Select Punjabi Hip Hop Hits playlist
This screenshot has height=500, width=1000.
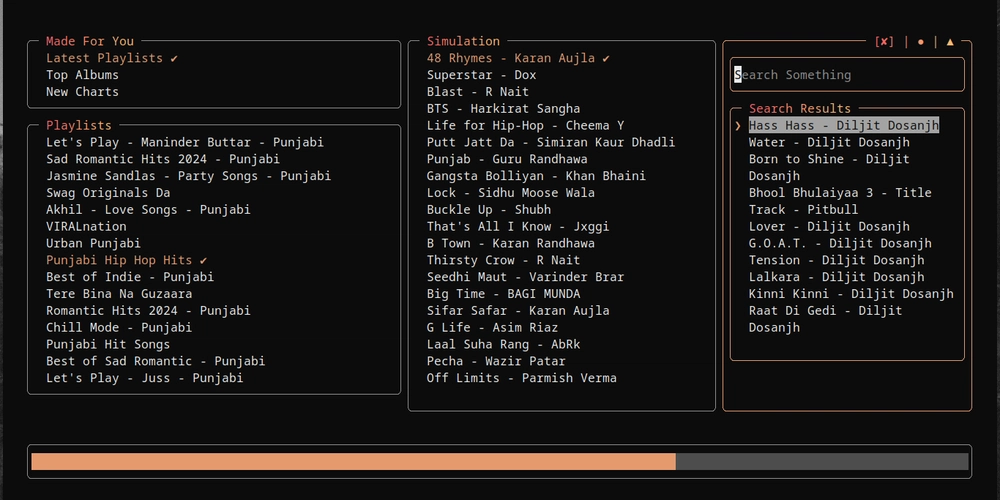click(x=126, y=260)
